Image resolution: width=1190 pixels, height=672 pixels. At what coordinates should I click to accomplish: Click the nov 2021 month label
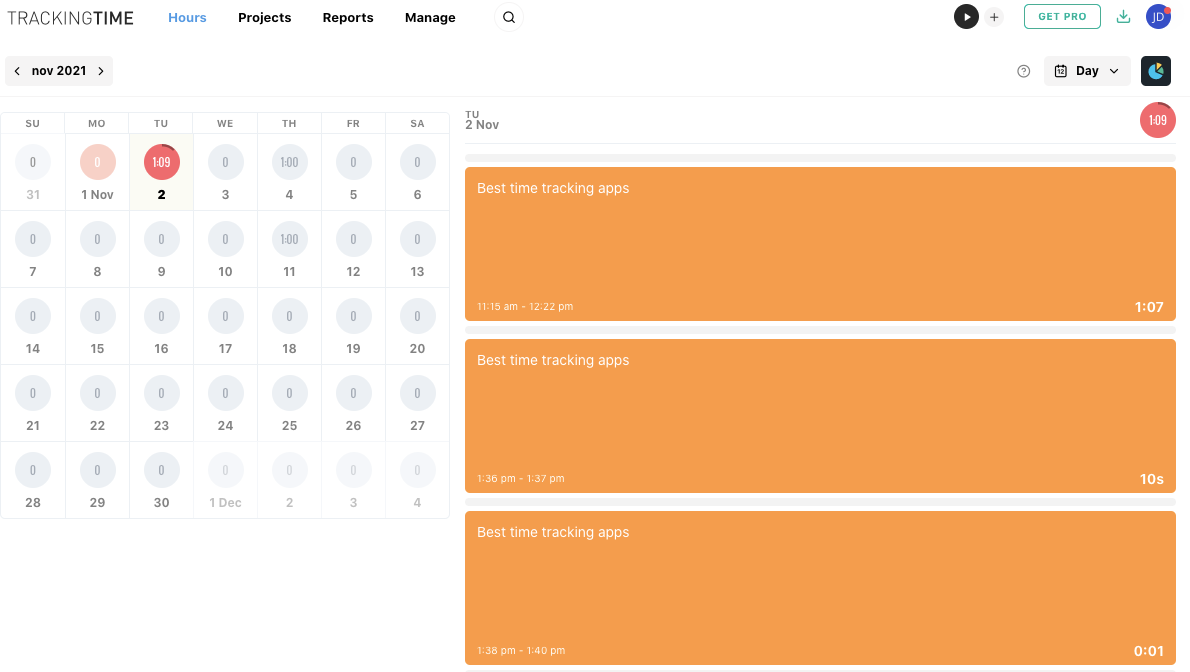(x=59, y=71)
